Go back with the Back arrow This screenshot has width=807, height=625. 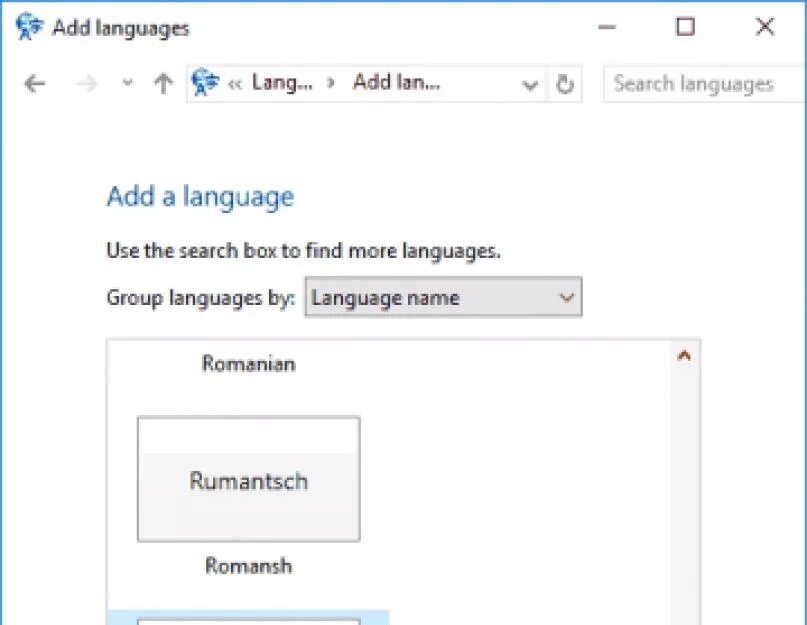(x=34, y=83)
